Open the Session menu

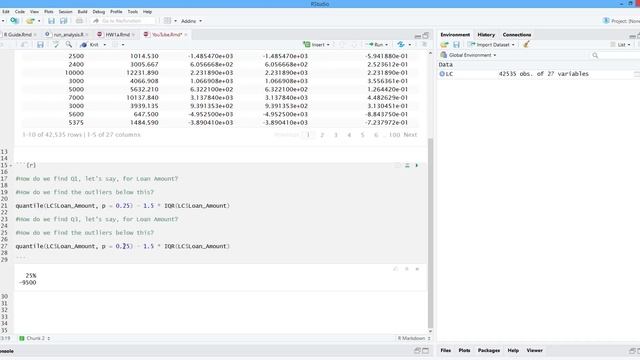pyautogui.click(x=65, y=12)
